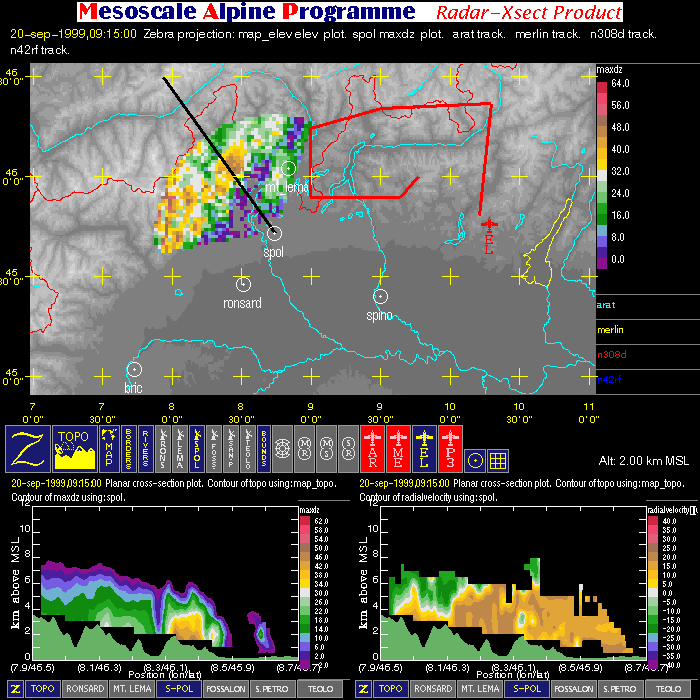700x700 pixels.
Task: Click the grid icon in toolbar
Action: 499,459
